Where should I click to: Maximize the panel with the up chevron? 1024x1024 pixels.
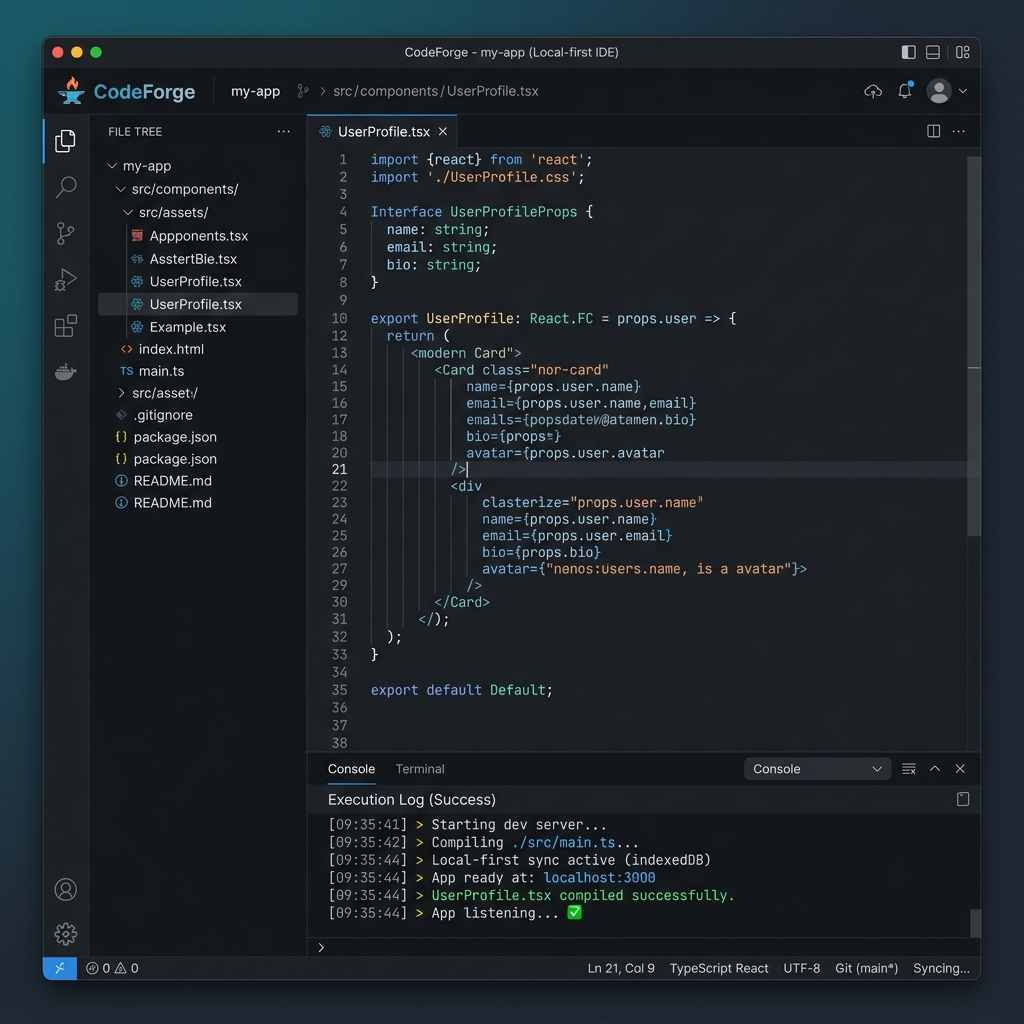pos(935,769)
